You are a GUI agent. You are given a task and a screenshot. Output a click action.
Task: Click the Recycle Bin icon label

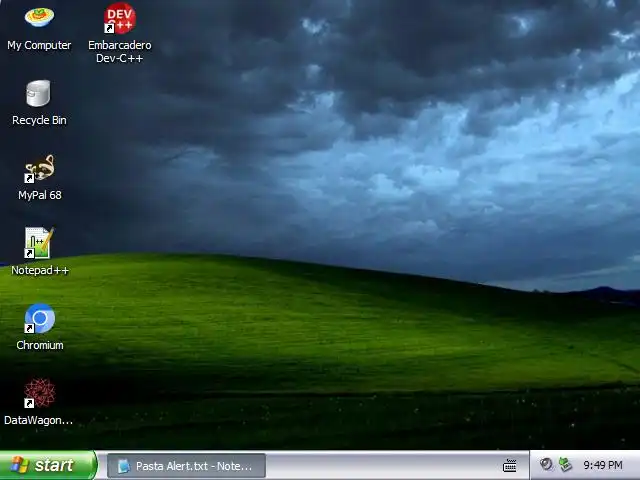point(39,120)
